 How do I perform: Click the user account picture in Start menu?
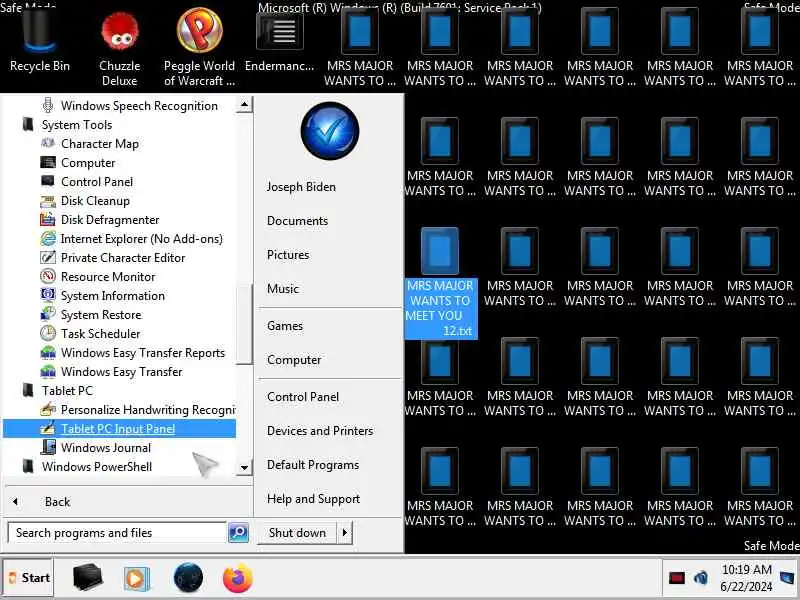coord(330,131)
